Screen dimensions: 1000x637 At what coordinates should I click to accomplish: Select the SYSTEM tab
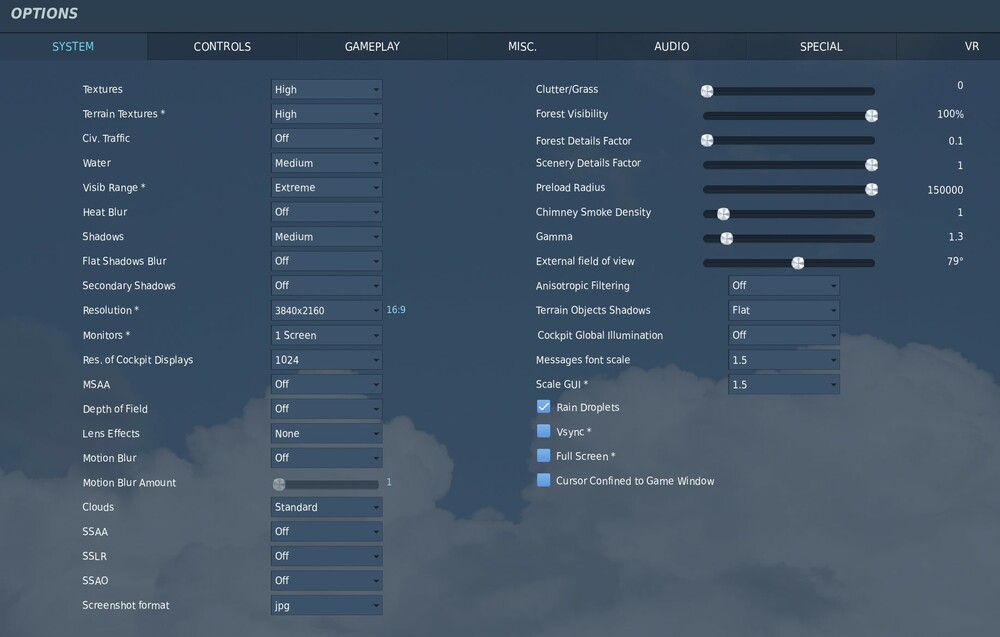click(x=73, y=47)
